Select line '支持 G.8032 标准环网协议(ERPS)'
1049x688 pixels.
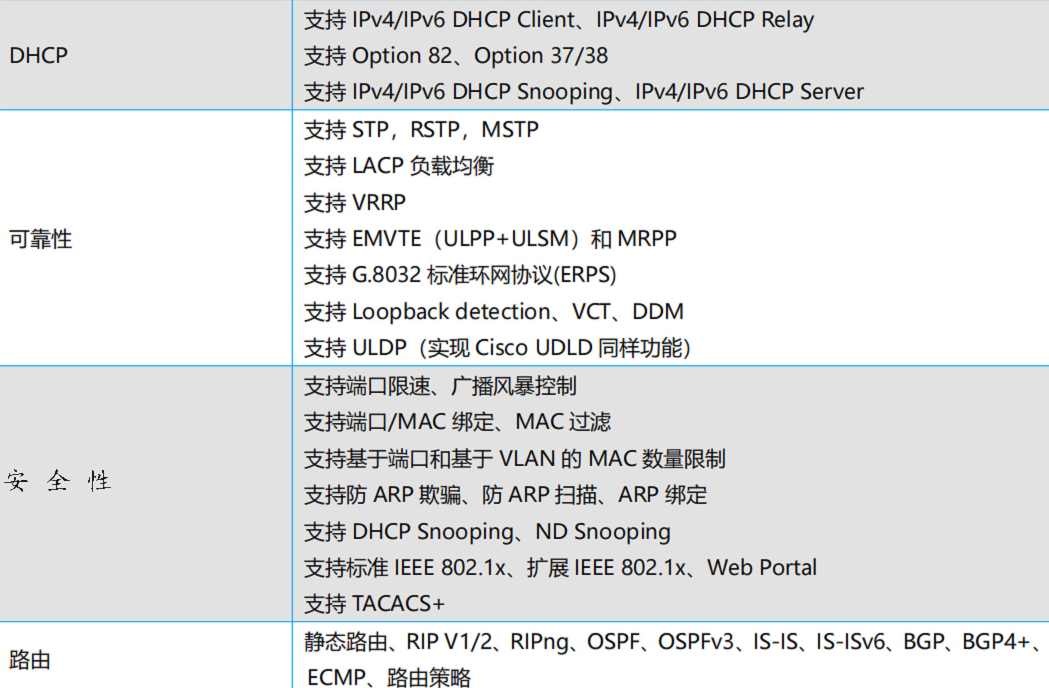(460, 275)
